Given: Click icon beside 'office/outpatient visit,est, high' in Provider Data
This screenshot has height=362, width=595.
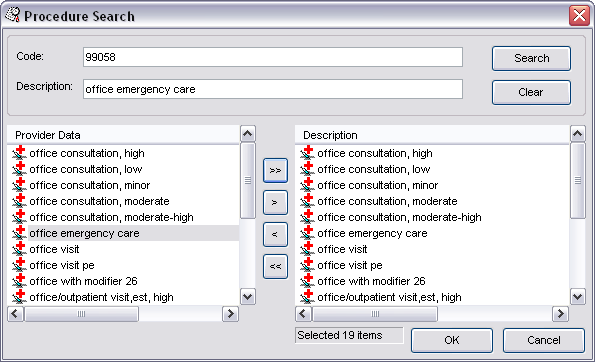Looking at the screenshot, I should click(19, 296).
